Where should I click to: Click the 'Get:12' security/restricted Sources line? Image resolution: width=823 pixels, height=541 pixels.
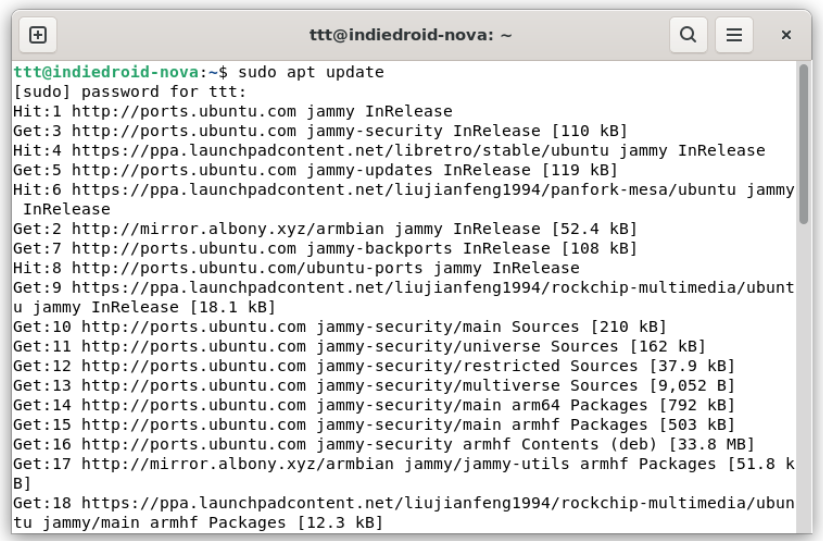(374, 366)
